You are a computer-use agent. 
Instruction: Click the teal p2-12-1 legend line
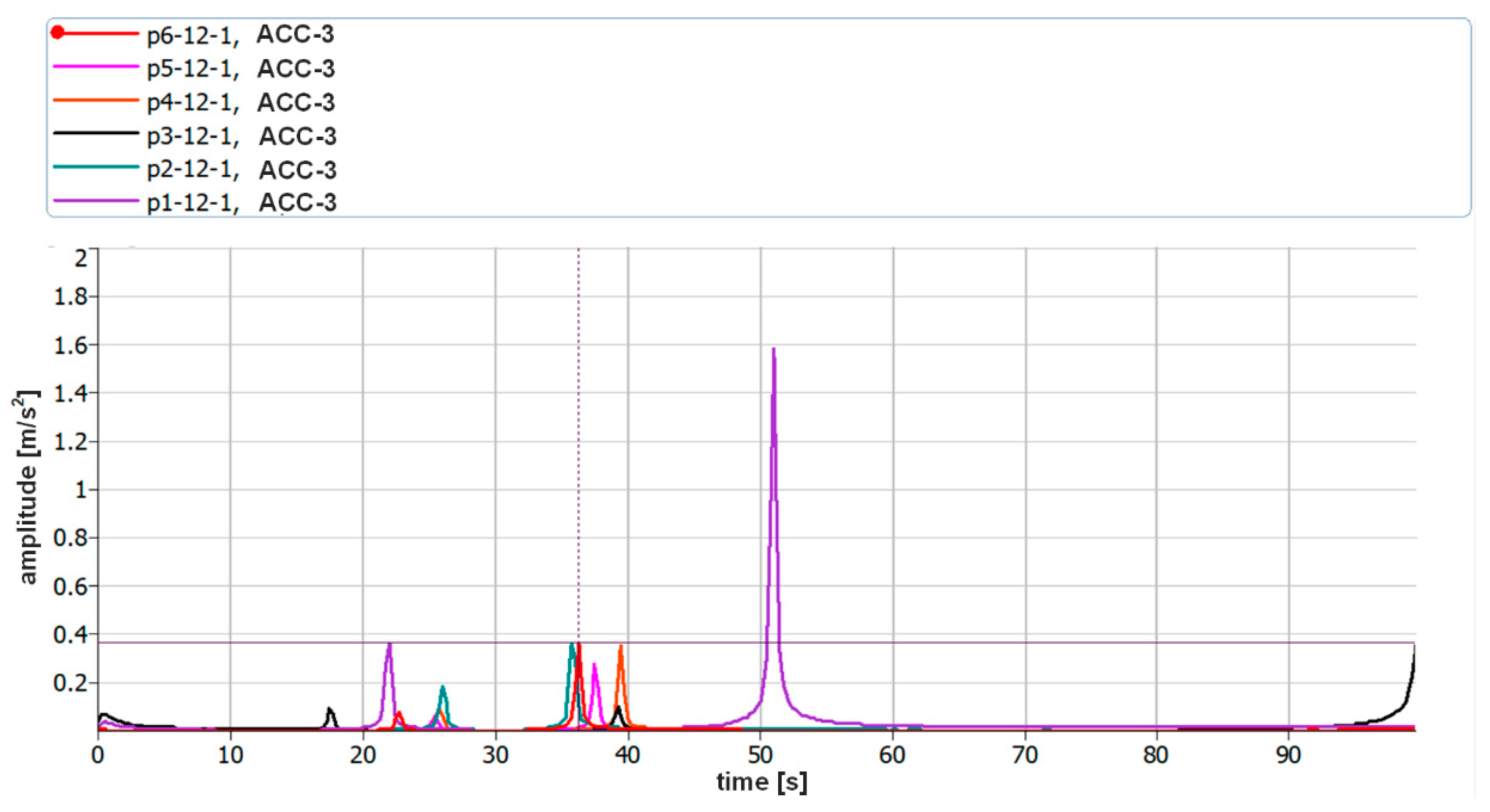point(96,167)
